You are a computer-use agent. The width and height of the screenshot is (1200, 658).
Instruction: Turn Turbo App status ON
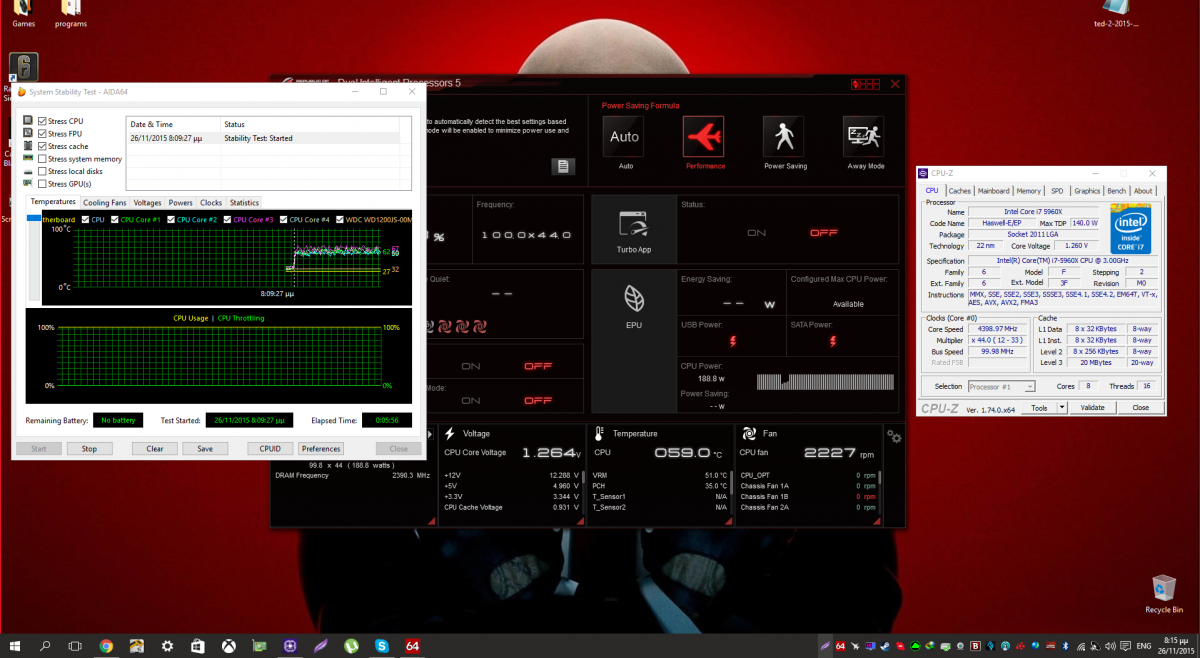[756, 232]
